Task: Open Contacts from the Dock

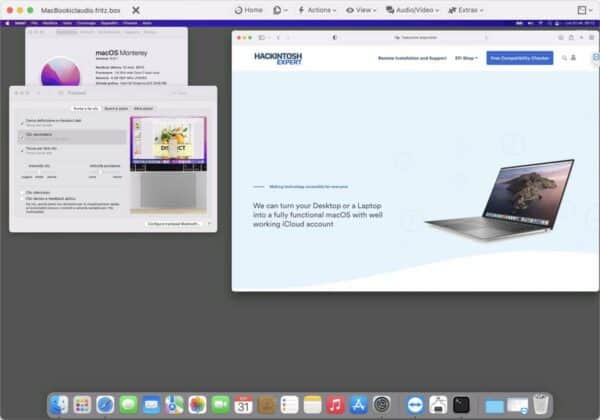Action: tap(266, 405)
